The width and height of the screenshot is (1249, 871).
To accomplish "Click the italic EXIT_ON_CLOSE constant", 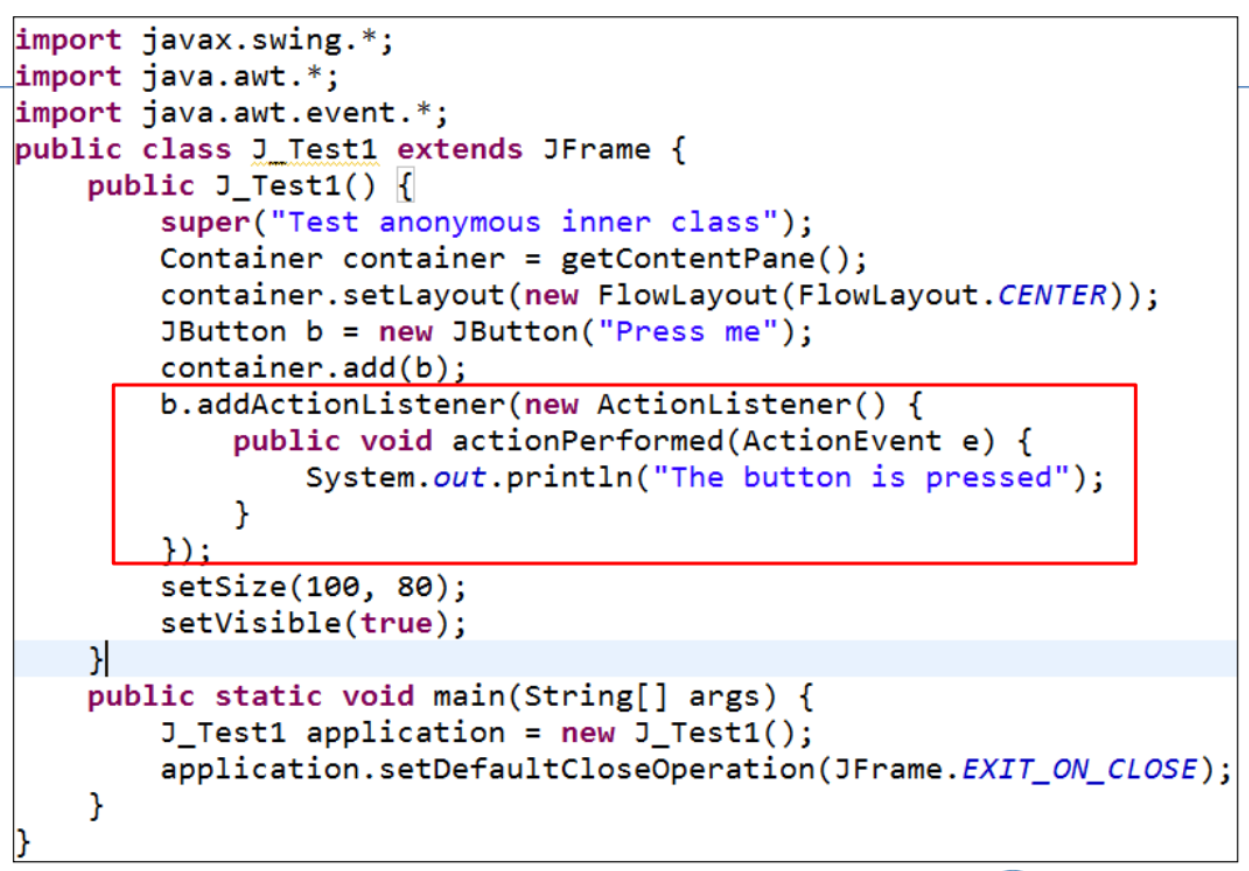I will coord(1078,769).
